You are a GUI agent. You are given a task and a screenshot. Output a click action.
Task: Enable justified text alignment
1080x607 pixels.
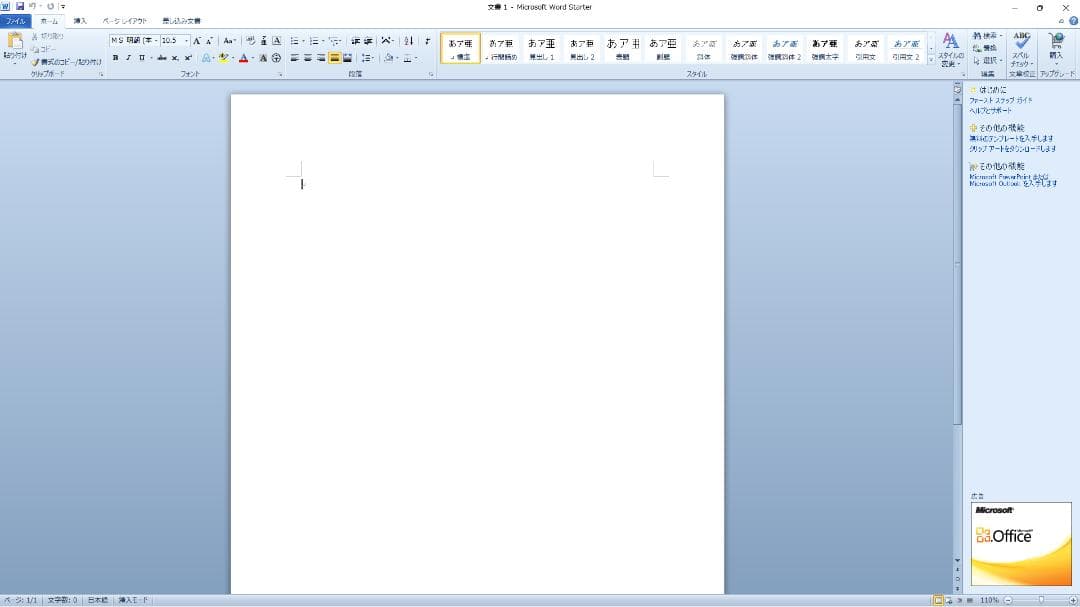(x=334, y=58)
